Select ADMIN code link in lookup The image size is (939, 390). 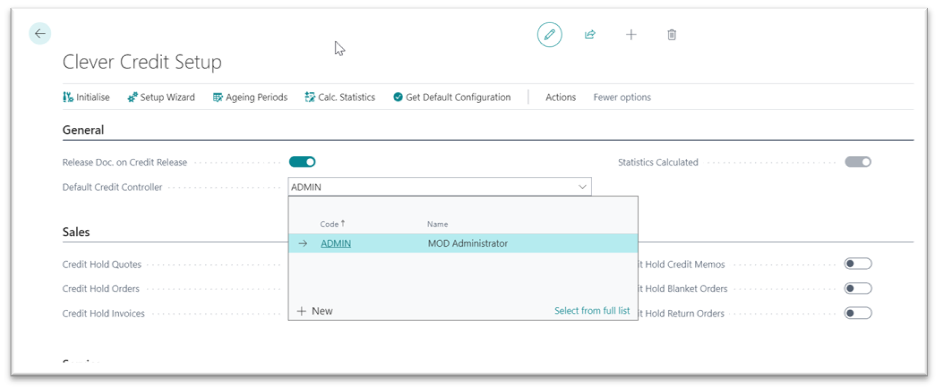coord(336,243)
